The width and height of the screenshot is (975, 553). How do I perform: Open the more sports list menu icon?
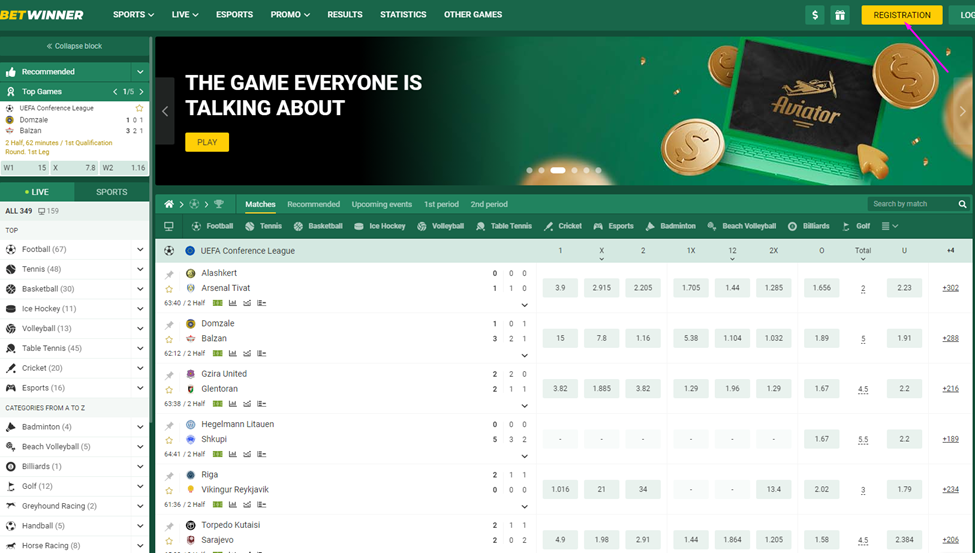pyautogui.click(x=890, y=226)
